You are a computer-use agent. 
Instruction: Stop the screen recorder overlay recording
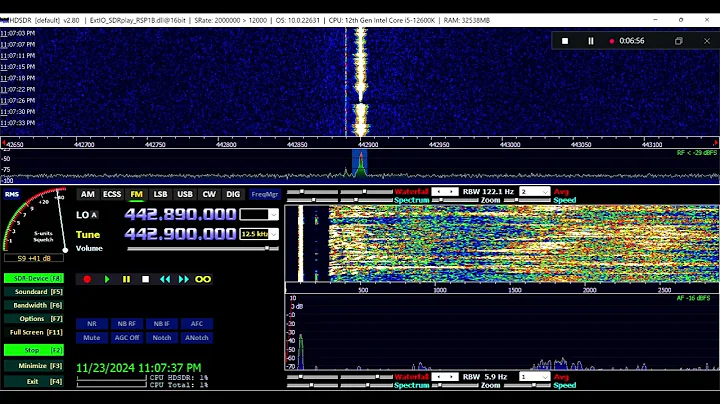565,41
